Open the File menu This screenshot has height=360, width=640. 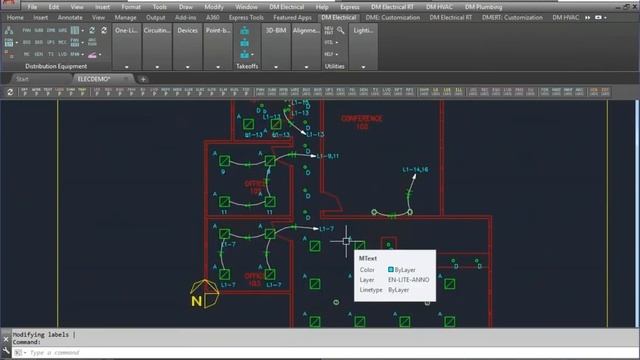click(32, 7)
